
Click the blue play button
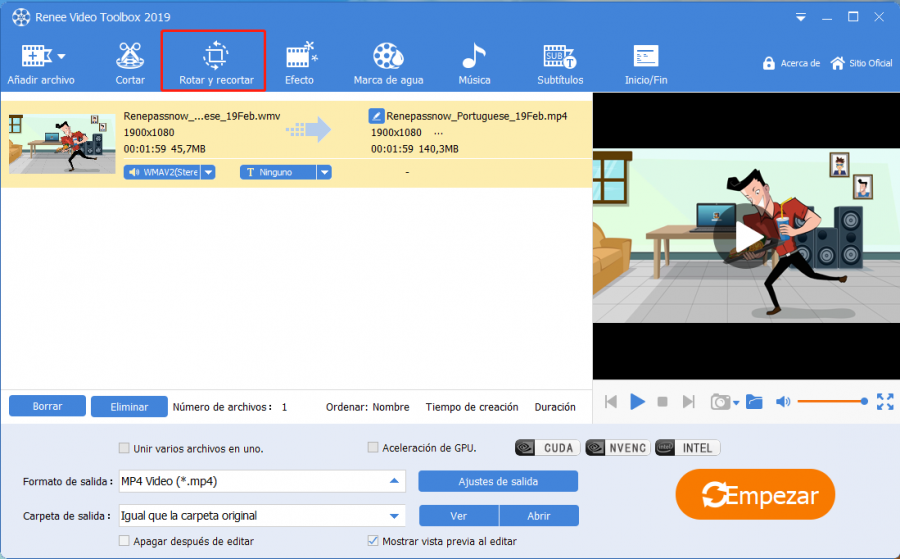pos(637,402)
